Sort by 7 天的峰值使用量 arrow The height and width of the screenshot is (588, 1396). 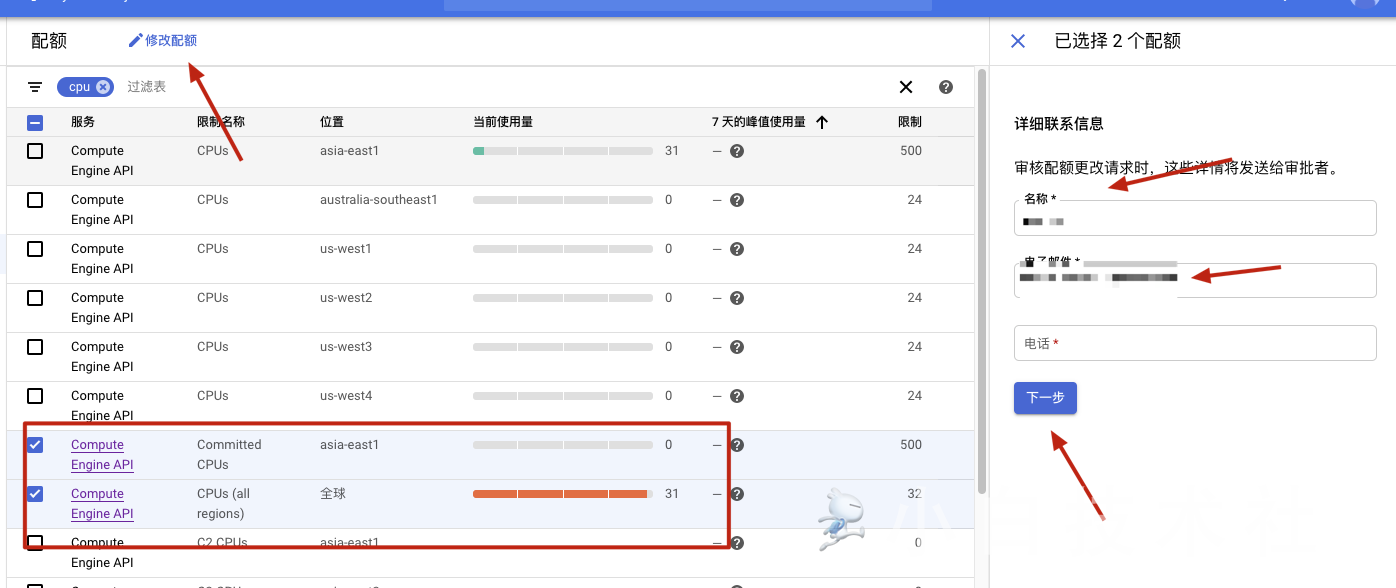pos(822,123)
